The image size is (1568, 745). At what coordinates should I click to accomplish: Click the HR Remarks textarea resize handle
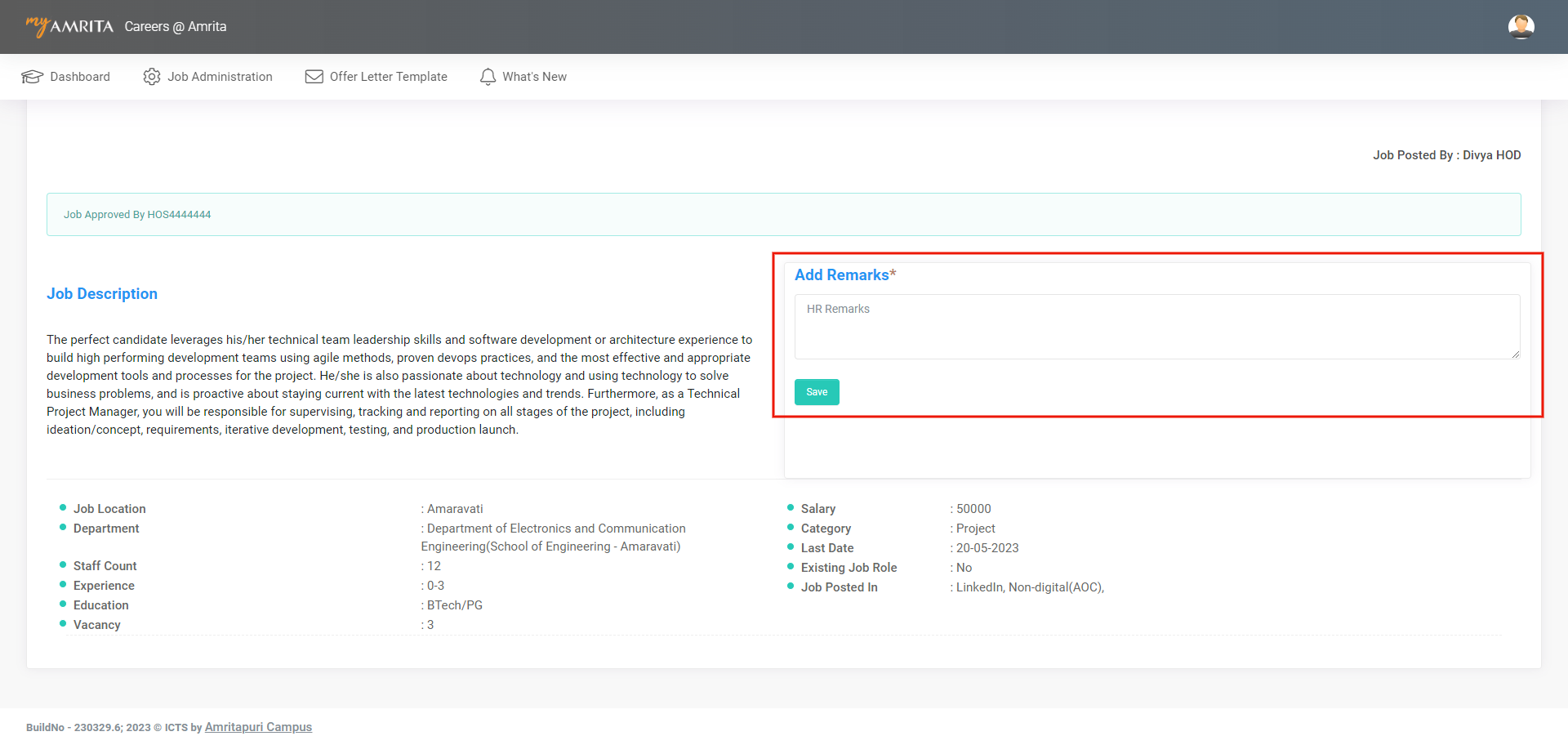pos(1515,355)
